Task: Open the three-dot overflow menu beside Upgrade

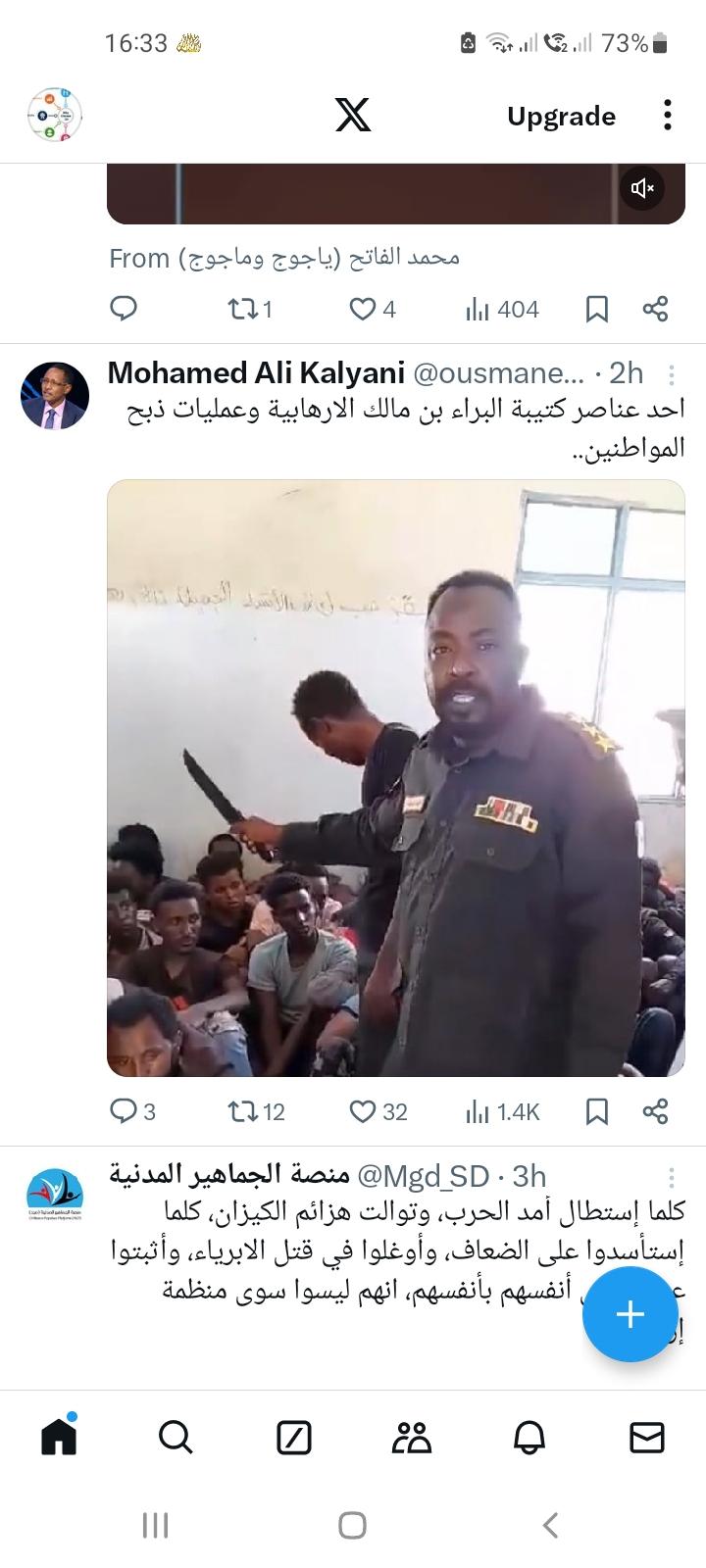Action: coord(668,116)
